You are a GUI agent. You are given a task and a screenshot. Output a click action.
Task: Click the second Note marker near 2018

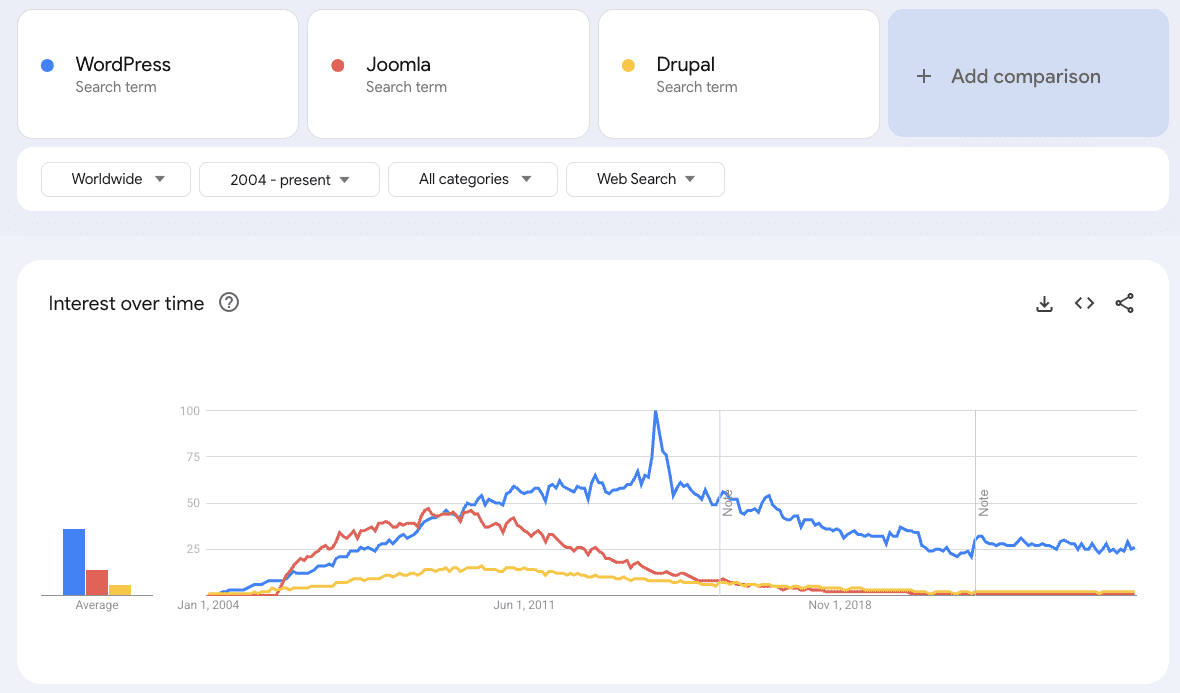click(983, 502)
